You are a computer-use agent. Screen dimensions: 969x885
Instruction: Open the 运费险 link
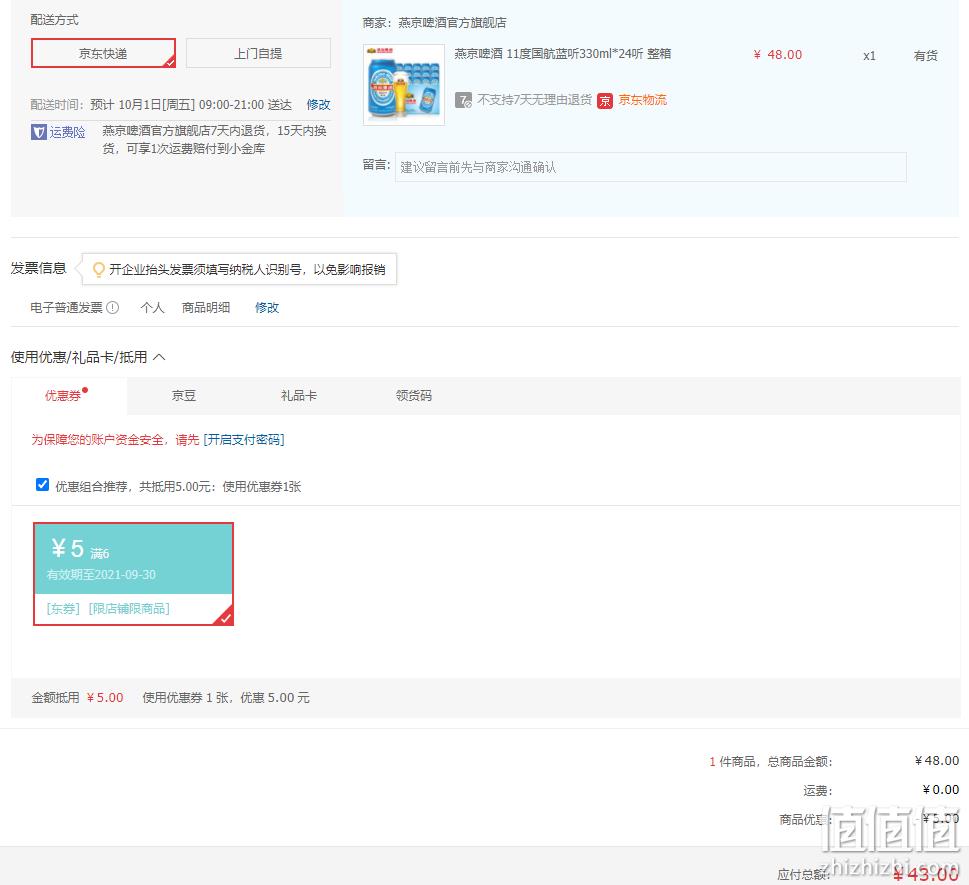[67, 132]
